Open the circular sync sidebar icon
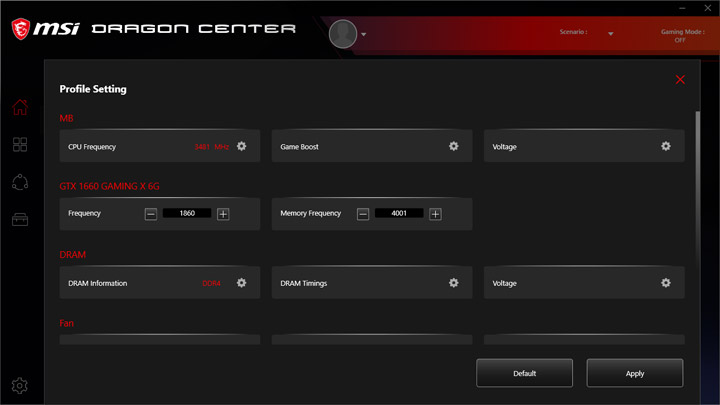Image resolution: width=720 pixels, height=405 pixels. tap(20, 182)
